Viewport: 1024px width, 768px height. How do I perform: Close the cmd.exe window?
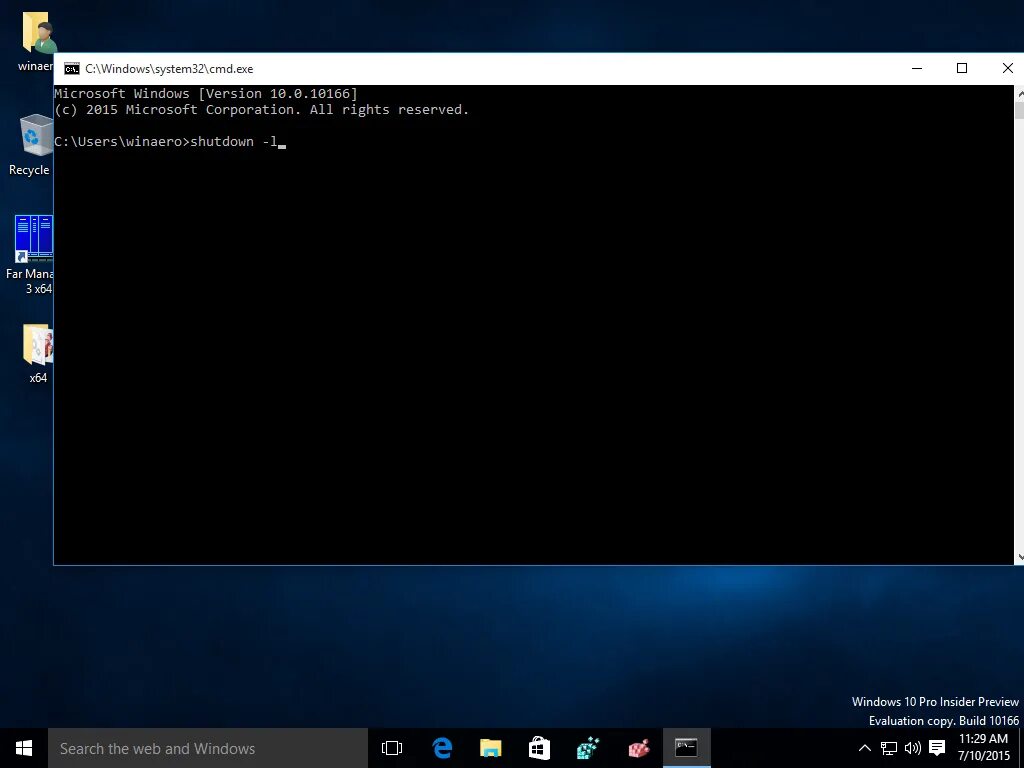pyautogui.click(x=1006, y=69)
